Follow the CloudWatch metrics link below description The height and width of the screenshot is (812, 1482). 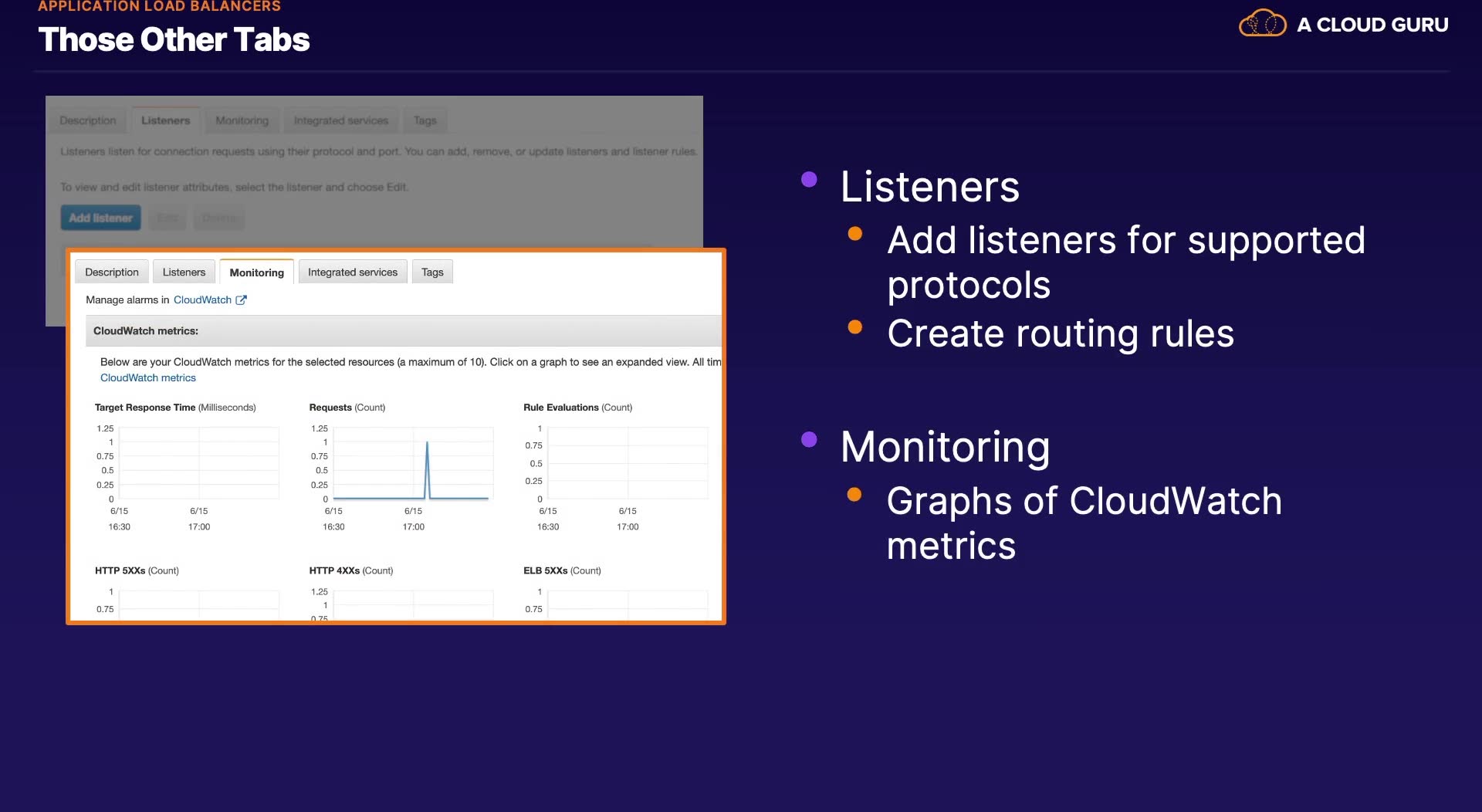pos(148,378)
